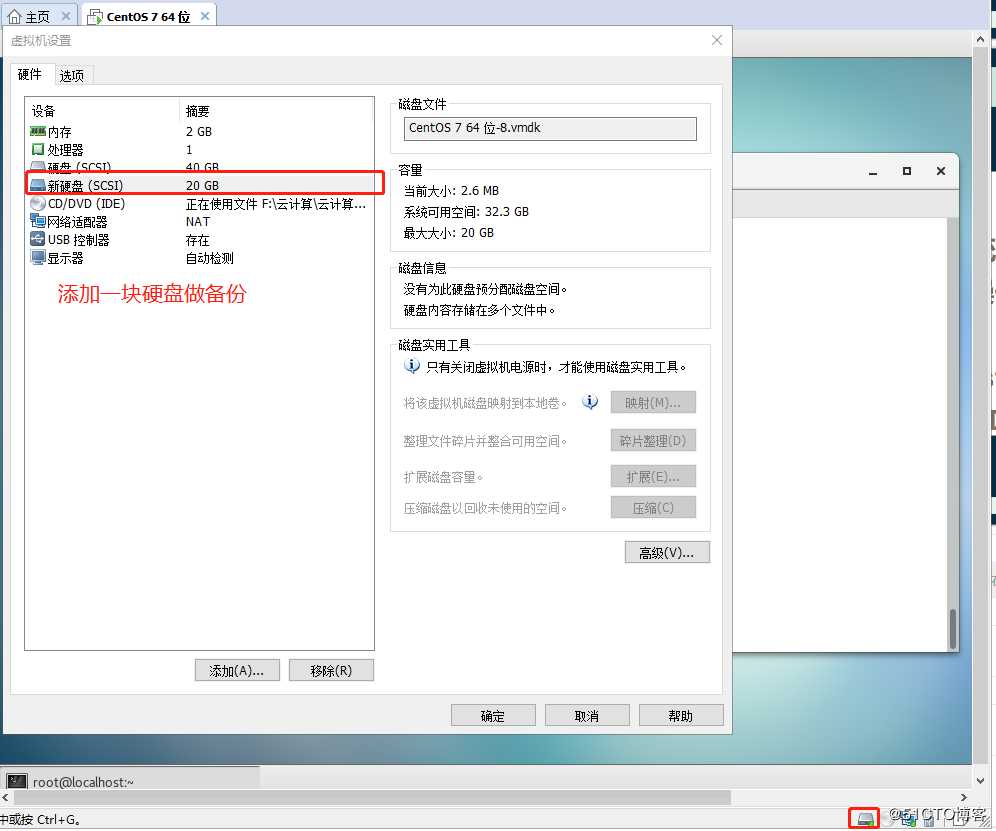This screenshot has width=996, height=831.
Task: Click the 帮助 help button
Action: pos(681,715)
